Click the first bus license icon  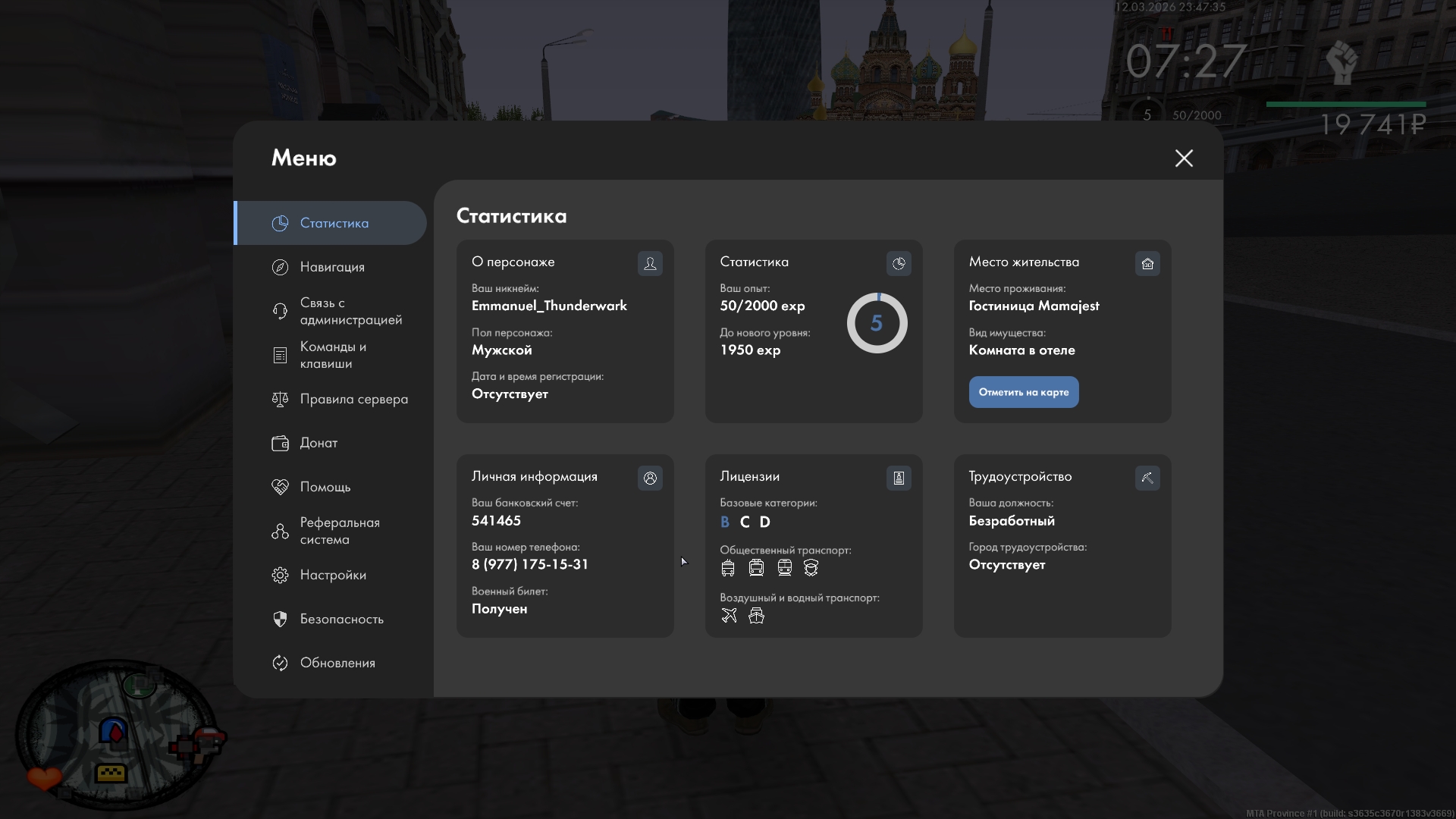click(728, 568)
